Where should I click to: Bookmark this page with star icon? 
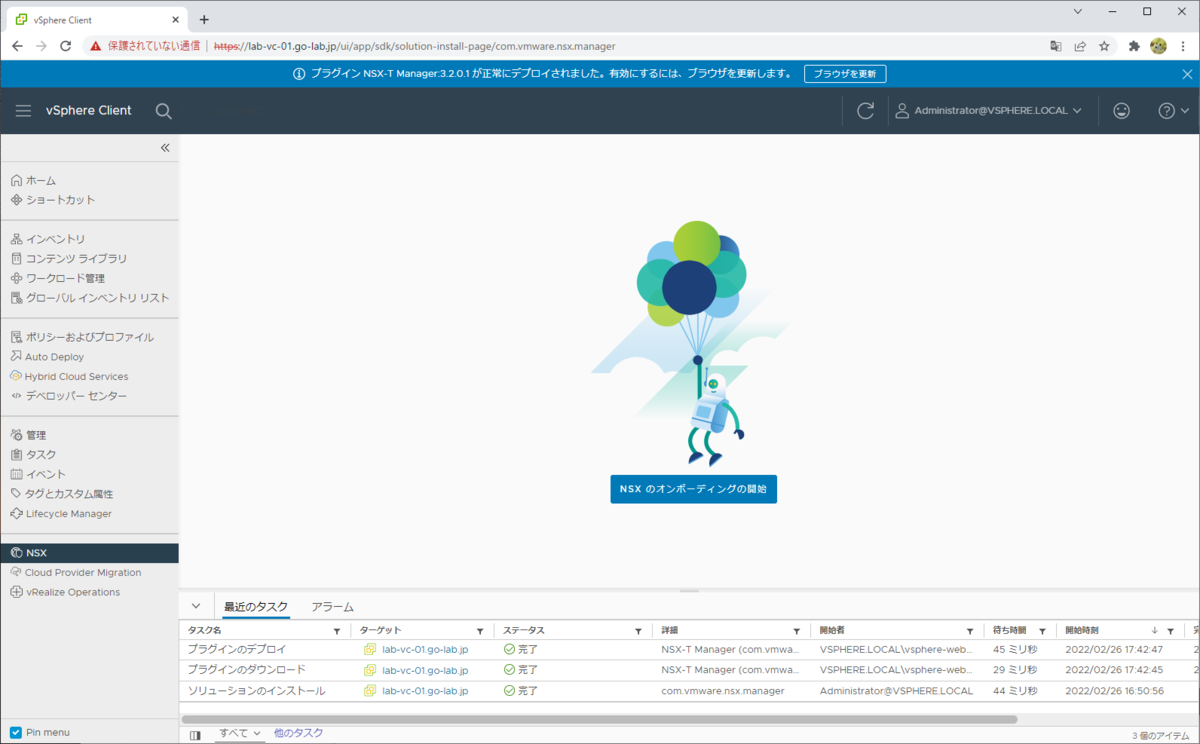pos(1104,46)
